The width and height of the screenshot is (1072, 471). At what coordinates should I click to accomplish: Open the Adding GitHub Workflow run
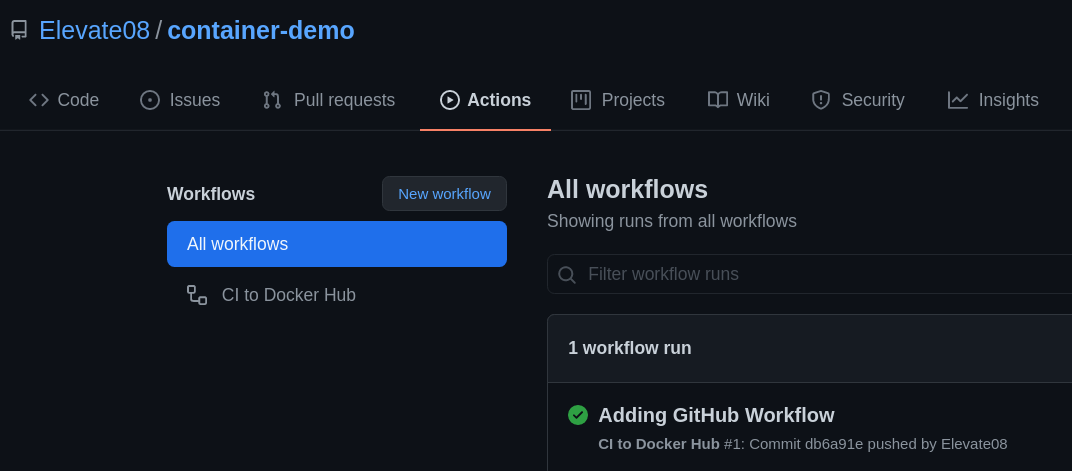[716, 415]
